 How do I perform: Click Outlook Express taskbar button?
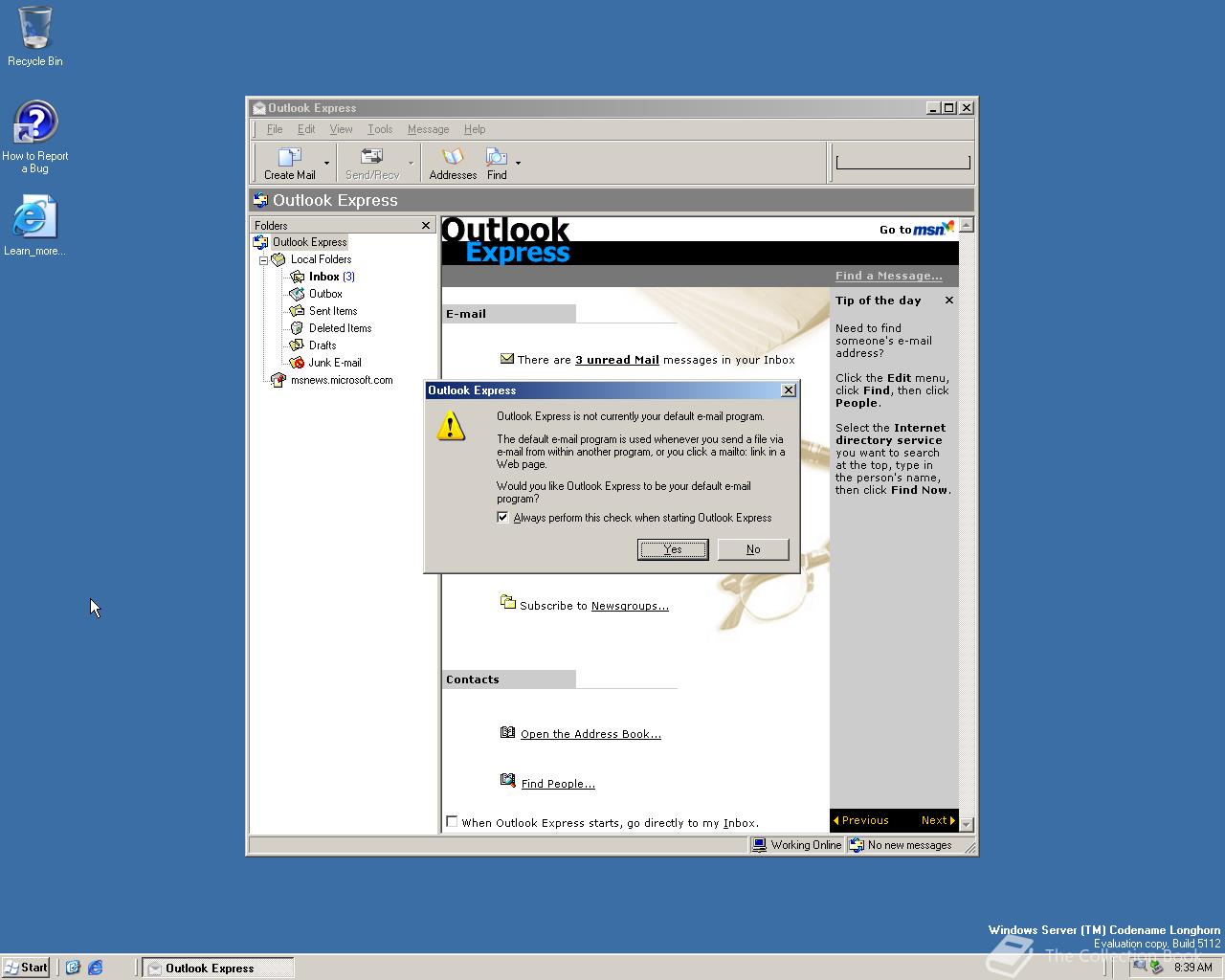coord(218,968)
